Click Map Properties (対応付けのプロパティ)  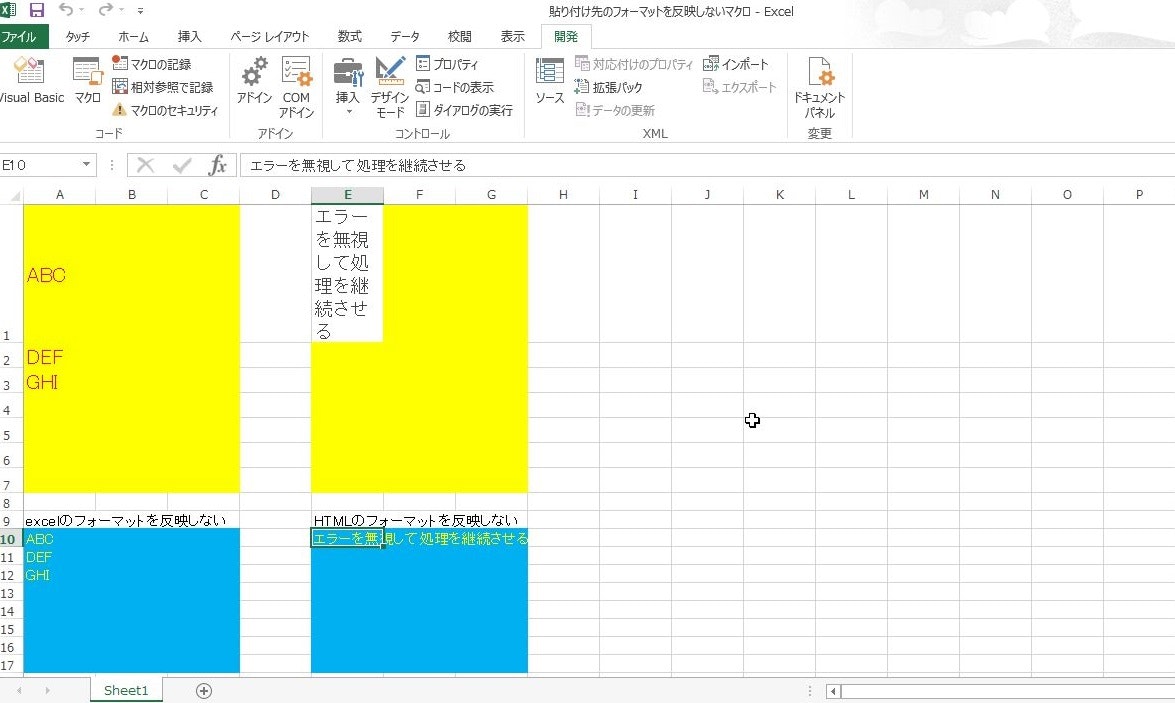[x=634, y=64]
